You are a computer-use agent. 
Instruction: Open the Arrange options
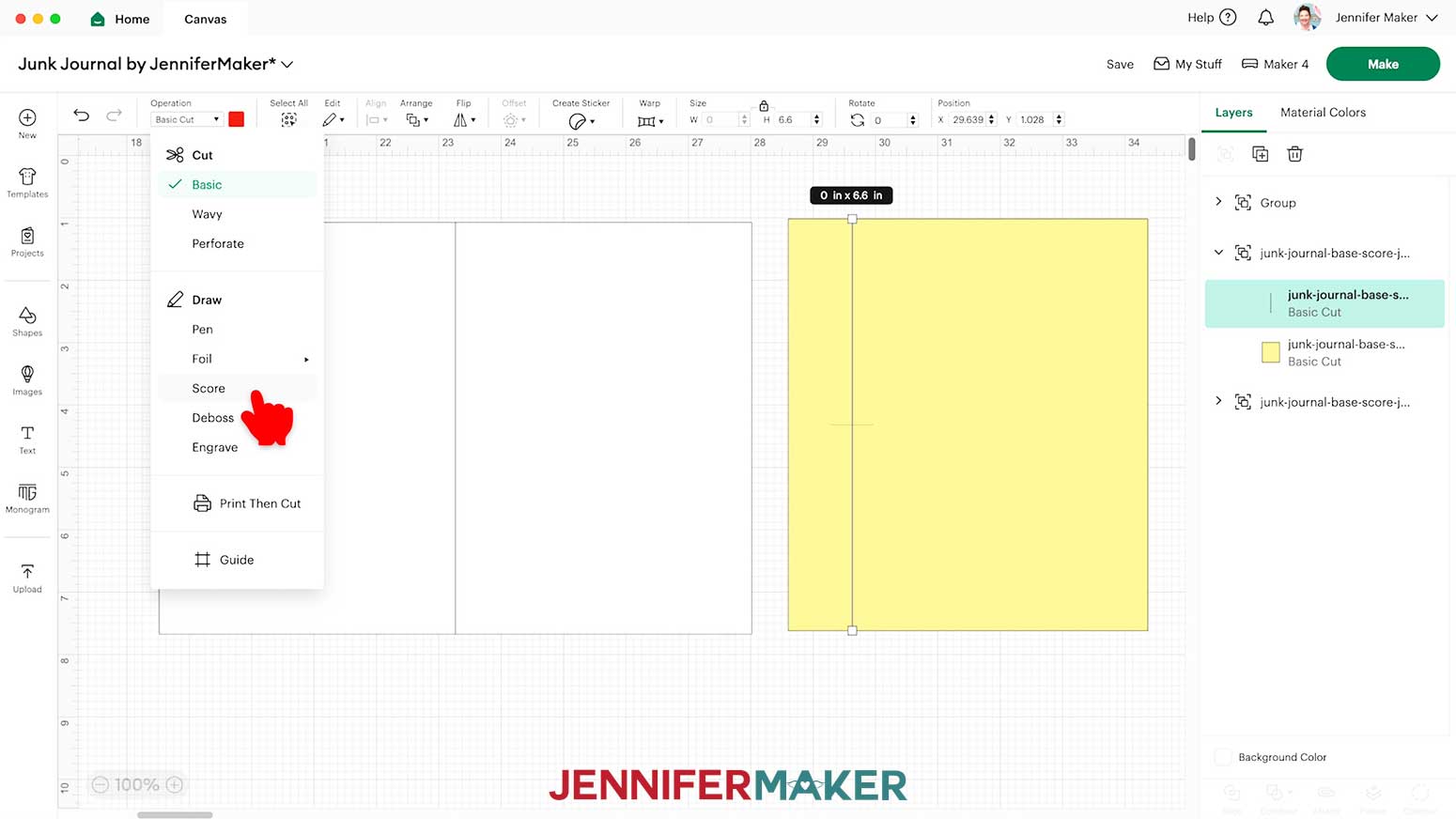click(x=417, y=120)
